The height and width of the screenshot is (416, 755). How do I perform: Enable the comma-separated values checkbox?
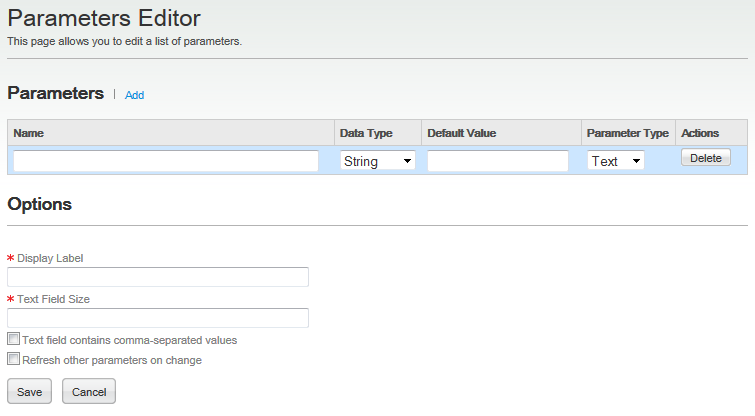tap(13, 340)
